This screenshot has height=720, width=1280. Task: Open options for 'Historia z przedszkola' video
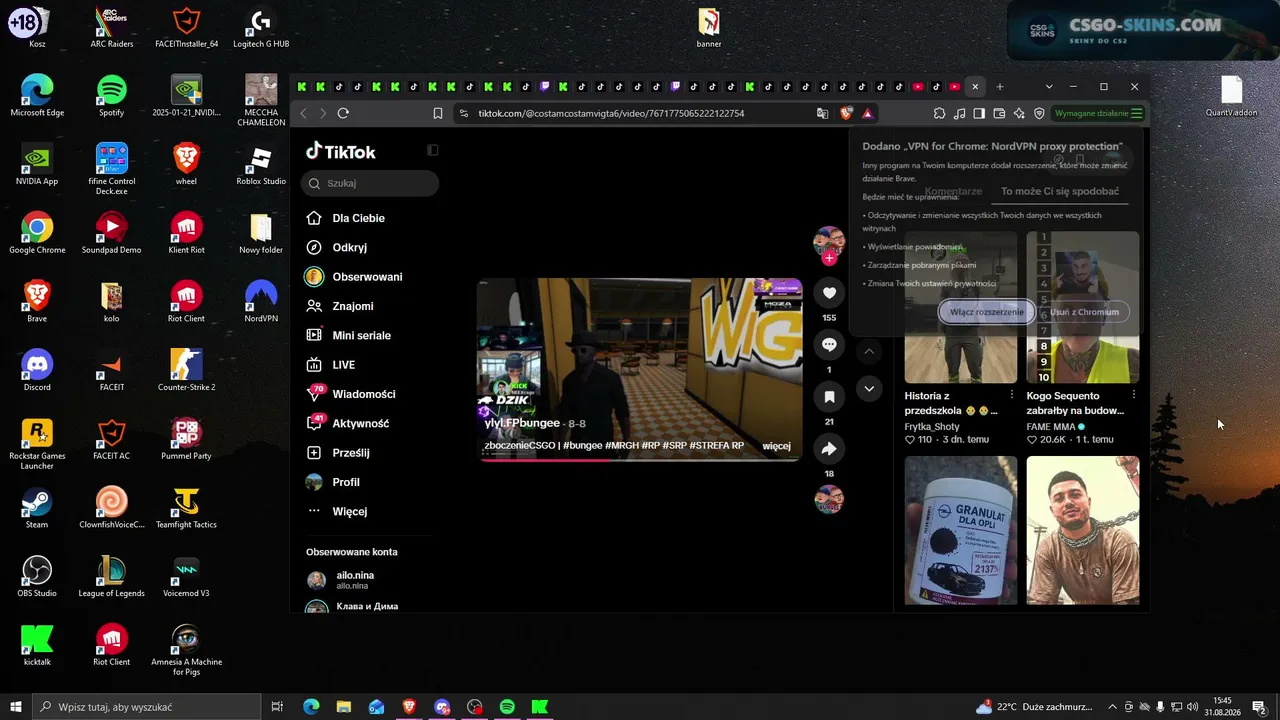coord(1011,395)
